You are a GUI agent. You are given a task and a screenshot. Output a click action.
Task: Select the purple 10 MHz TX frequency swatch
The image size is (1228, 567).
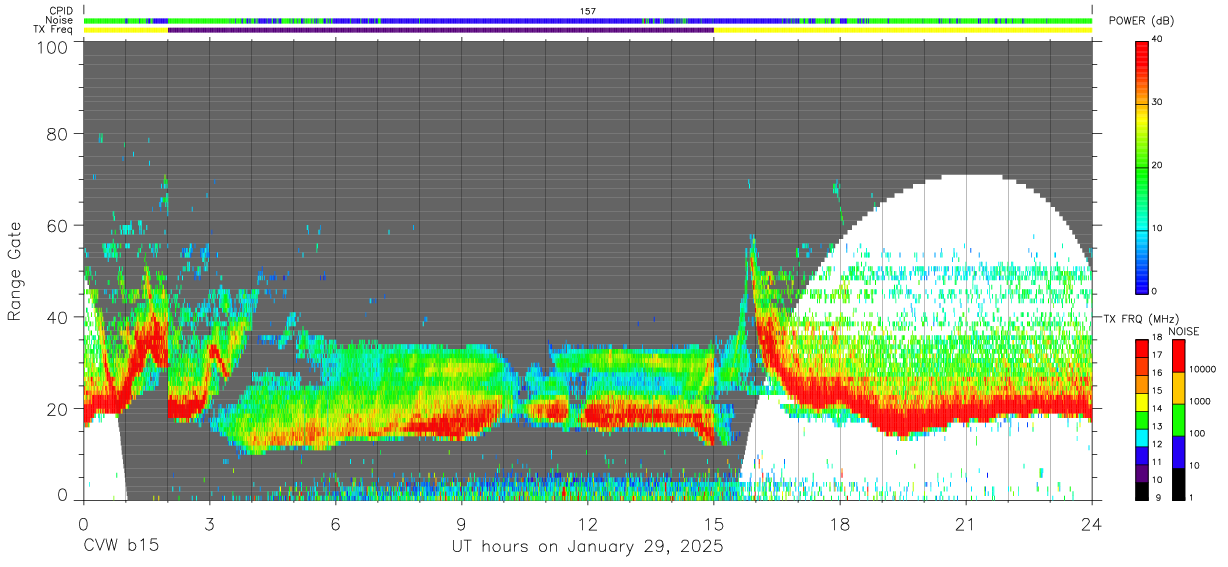click(1142, 473)
